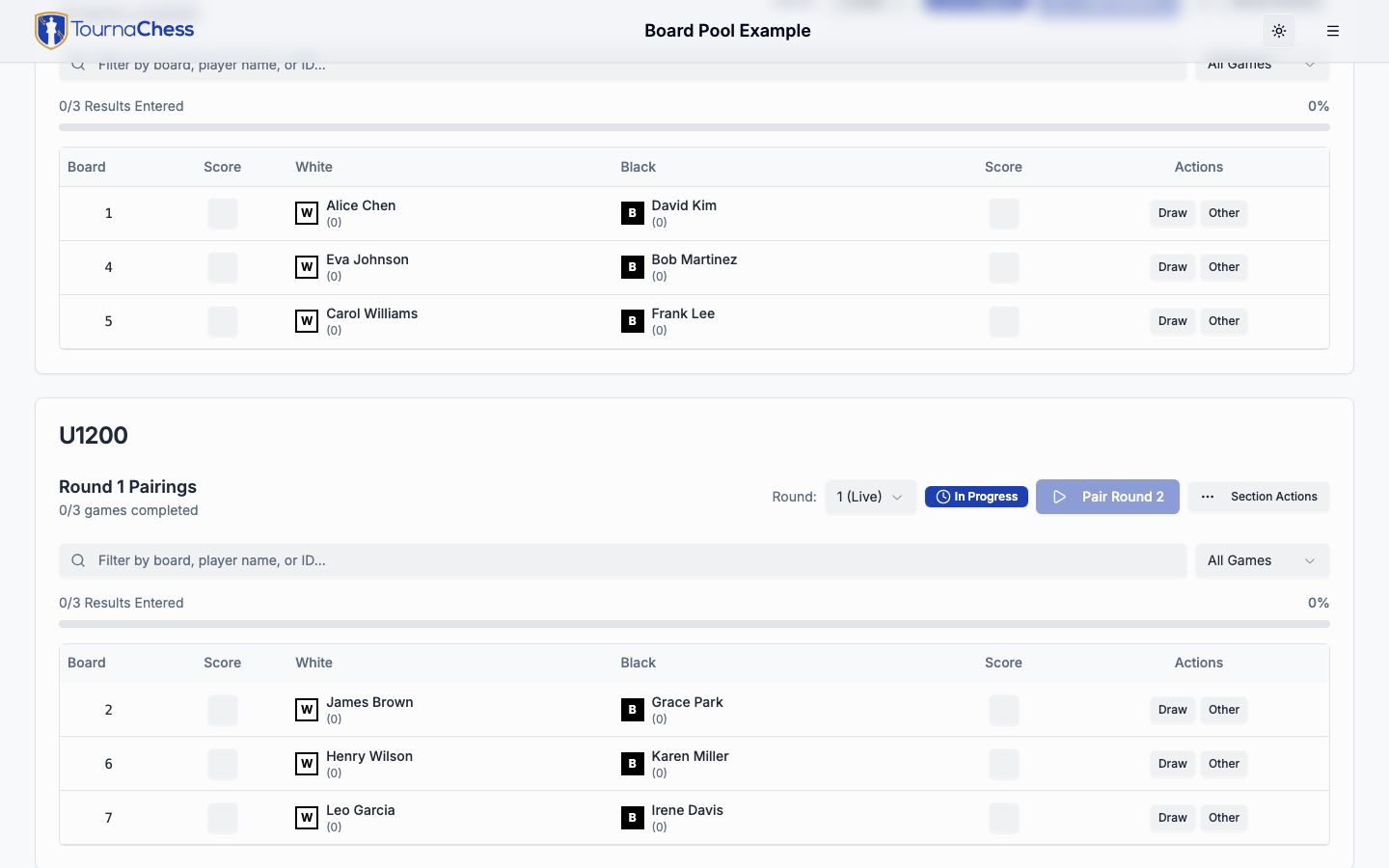
Task: Click the search icon in U1200 filter
Action: [x=78, y=560]
